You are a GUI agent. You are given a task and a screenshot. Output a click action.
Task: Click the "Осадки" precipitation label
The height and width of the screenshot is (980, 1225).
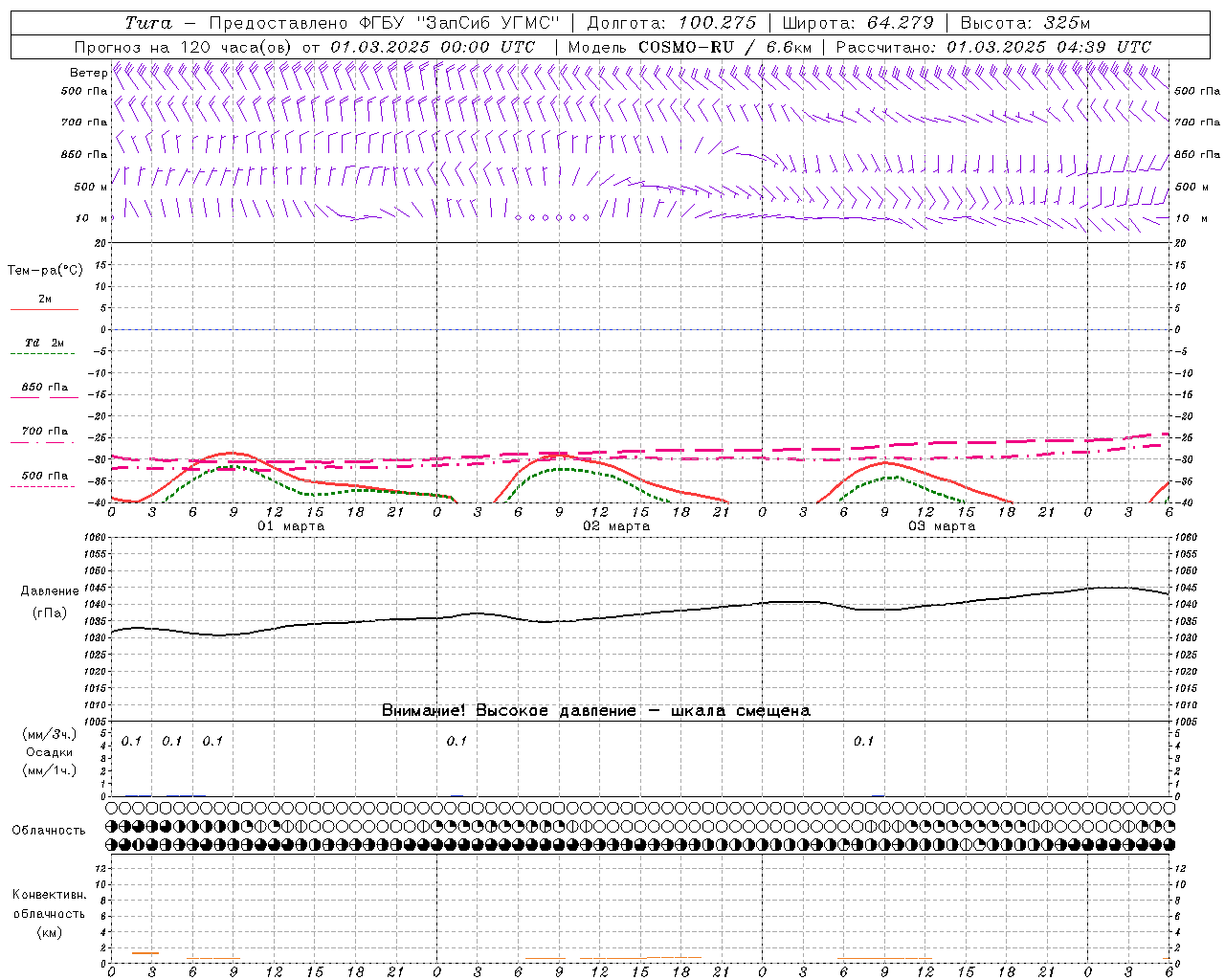(x=50, y=752)
